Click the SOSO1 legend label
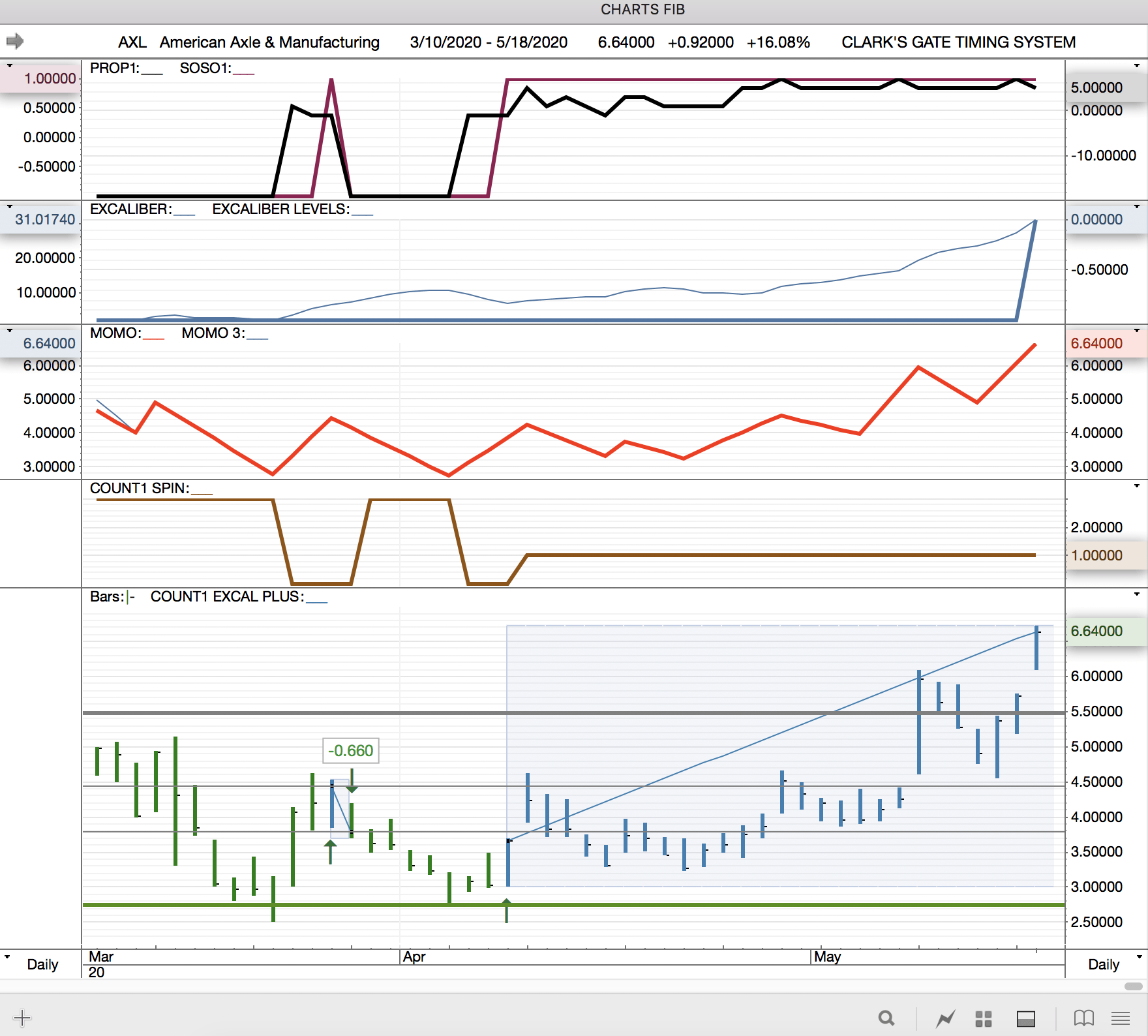 [205, 69]
